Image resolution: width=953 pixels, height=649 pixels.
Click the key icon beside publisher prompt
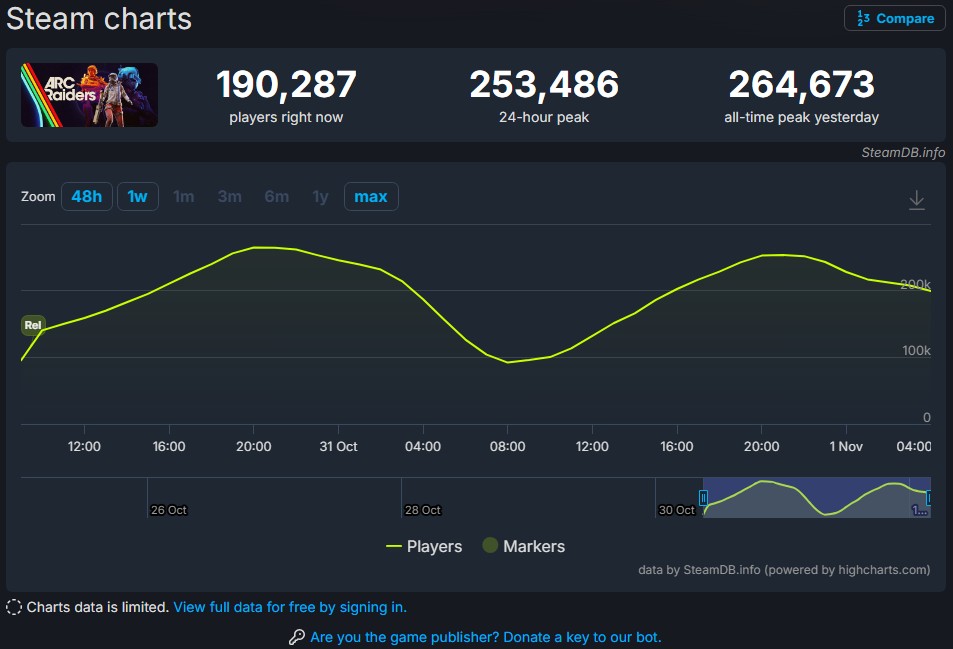(297, 637)
